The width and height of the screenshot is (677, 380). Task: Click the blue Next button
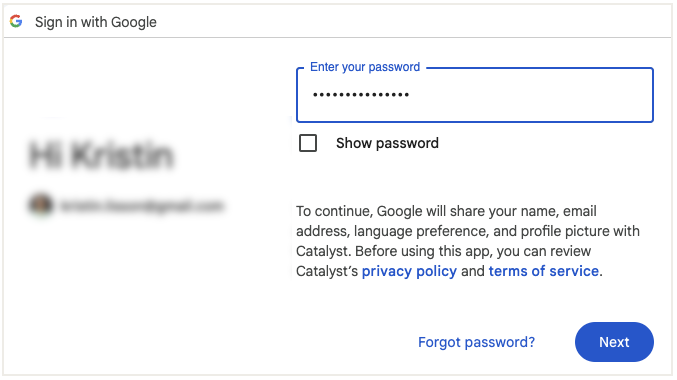point(614,342)
